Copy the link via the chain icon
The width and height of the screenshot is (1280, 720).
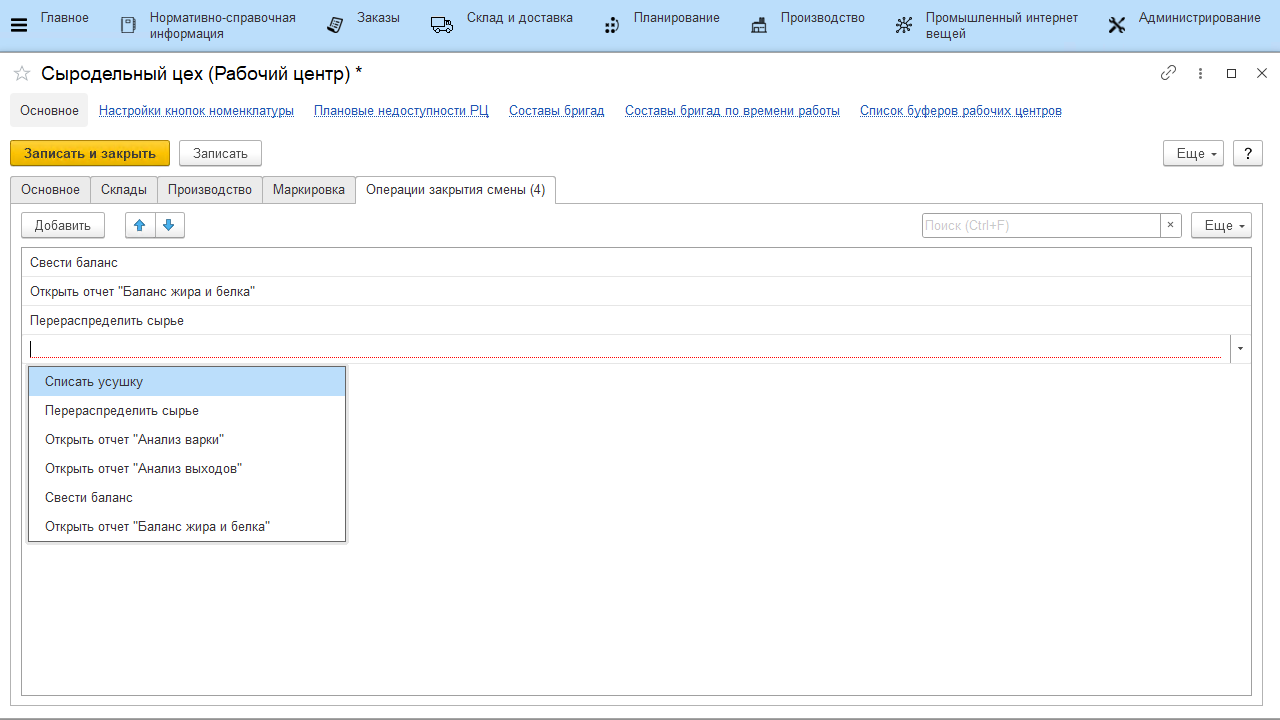point(1168,73)
